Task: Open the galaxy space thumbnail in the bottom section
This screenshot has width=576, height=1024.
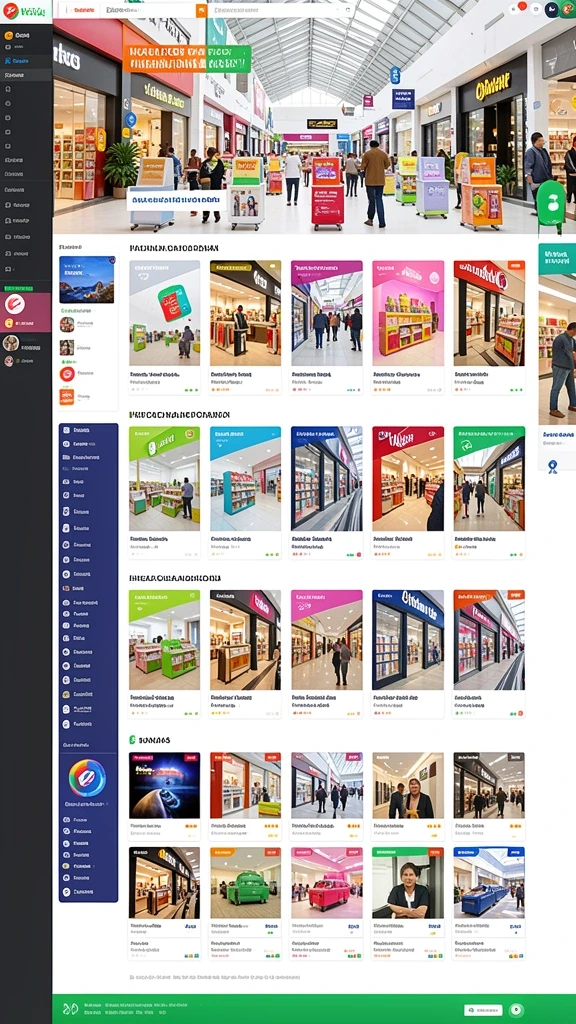Action: pyautogui.click(x=165, y=786)
